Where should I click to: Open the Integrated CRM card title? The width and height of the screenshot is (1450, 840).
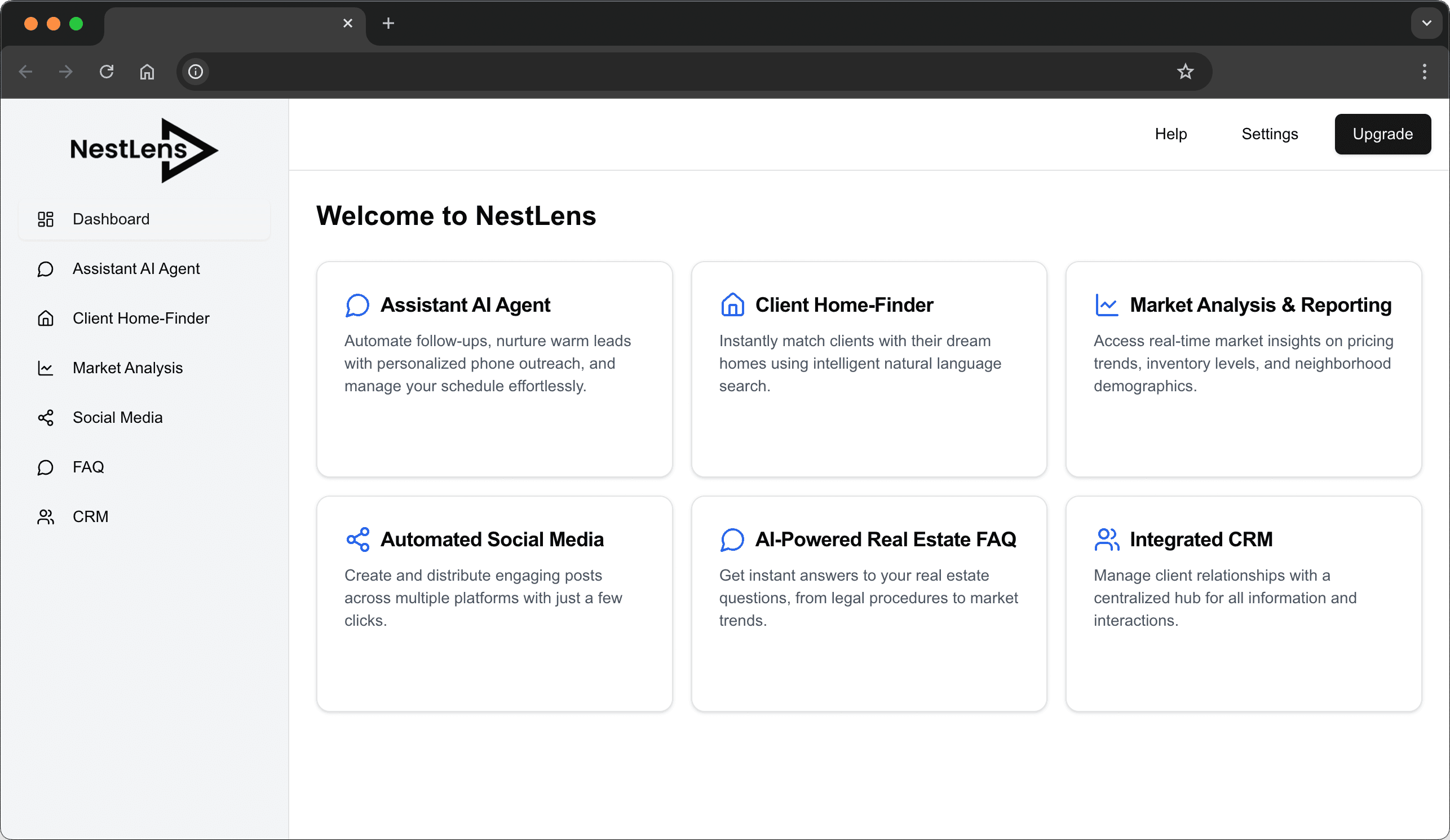pyautogui.click(x=1201, y=540)
